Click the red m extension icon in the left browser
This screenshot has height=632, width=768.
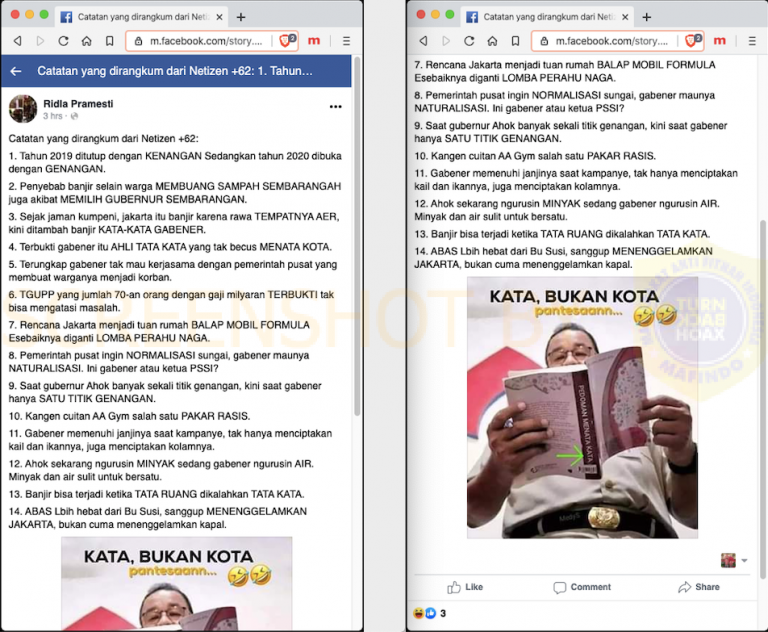pyautogui.click(x=314, y=41)
